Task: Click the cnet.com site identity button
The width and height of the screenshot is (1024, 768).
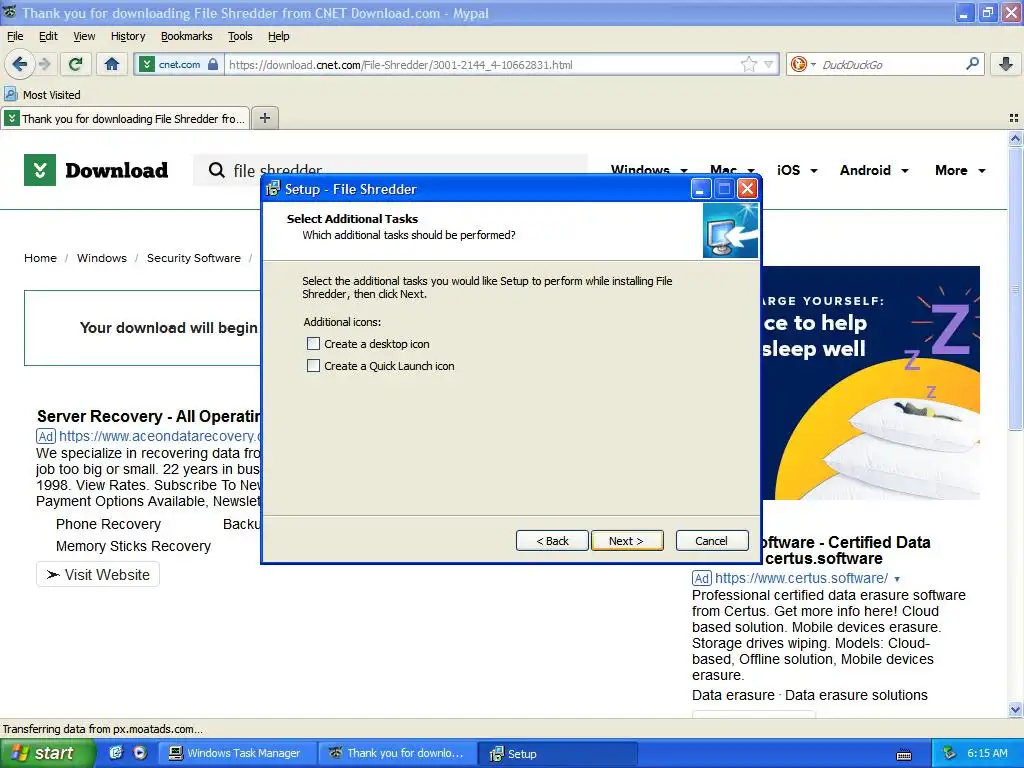Action: coord(179,65)
